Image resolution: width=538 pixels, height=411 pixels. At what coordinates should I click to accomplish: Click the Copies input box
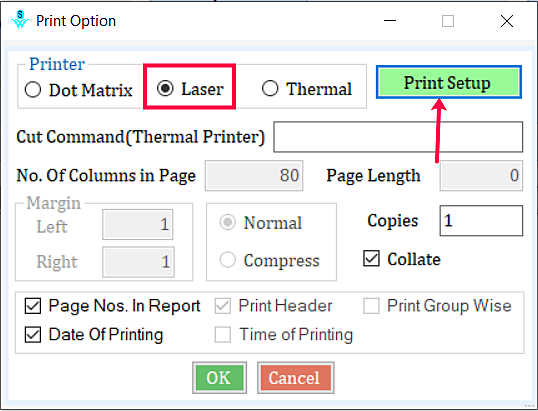(481, 221)
